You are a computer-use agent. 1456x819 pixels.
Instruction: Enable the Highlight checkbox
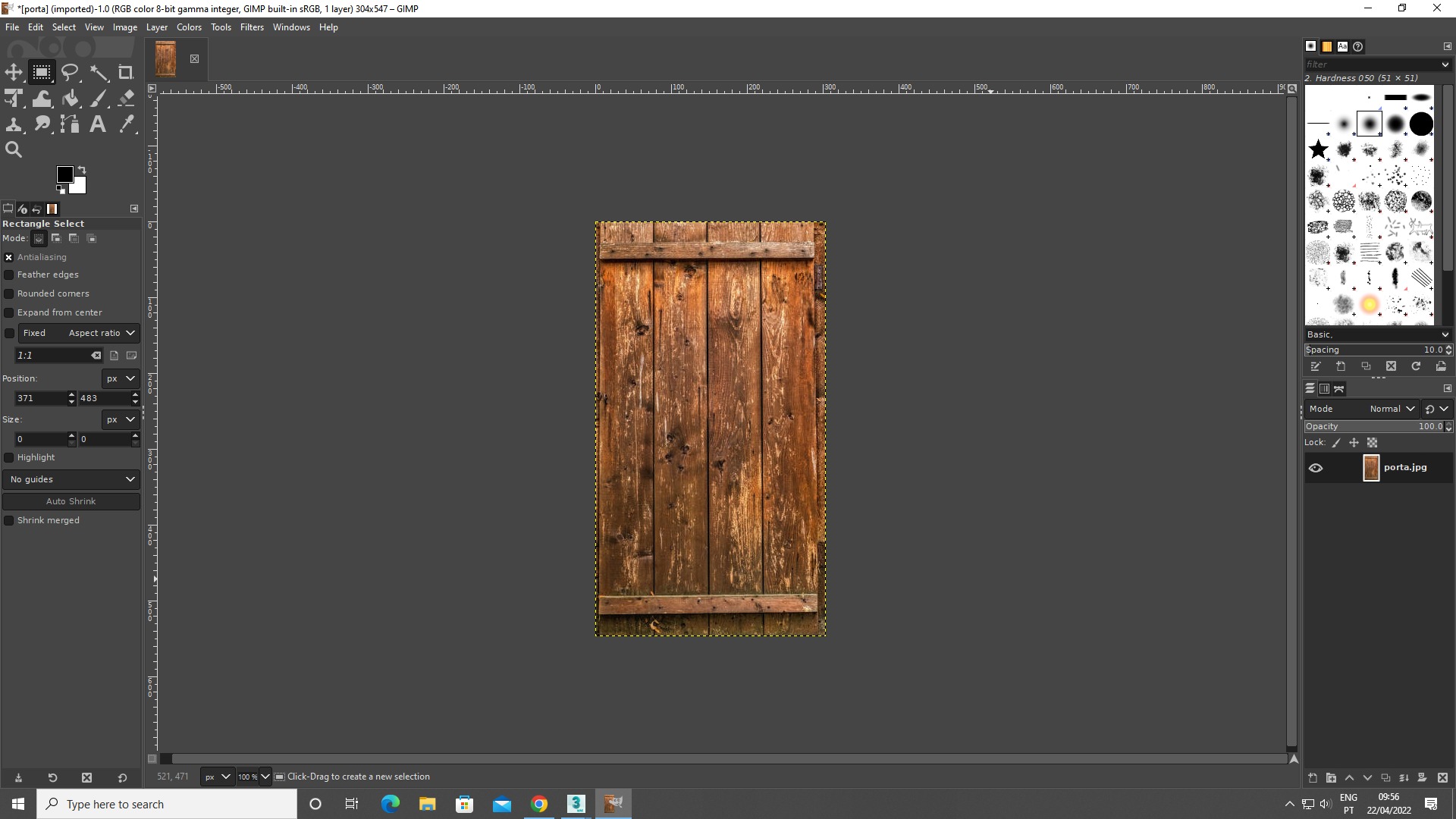tap(9, 457)
